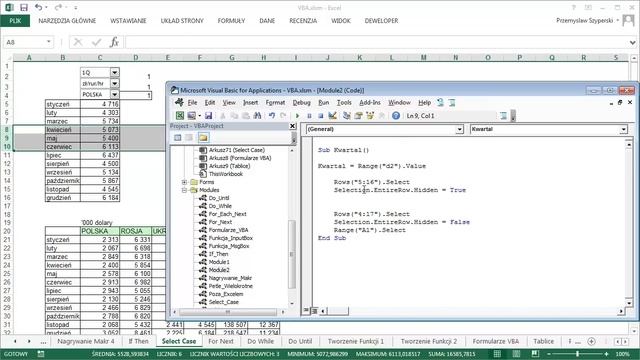Open the FORMUŁY ribbon tab in Excel

(x=231, y=21)
